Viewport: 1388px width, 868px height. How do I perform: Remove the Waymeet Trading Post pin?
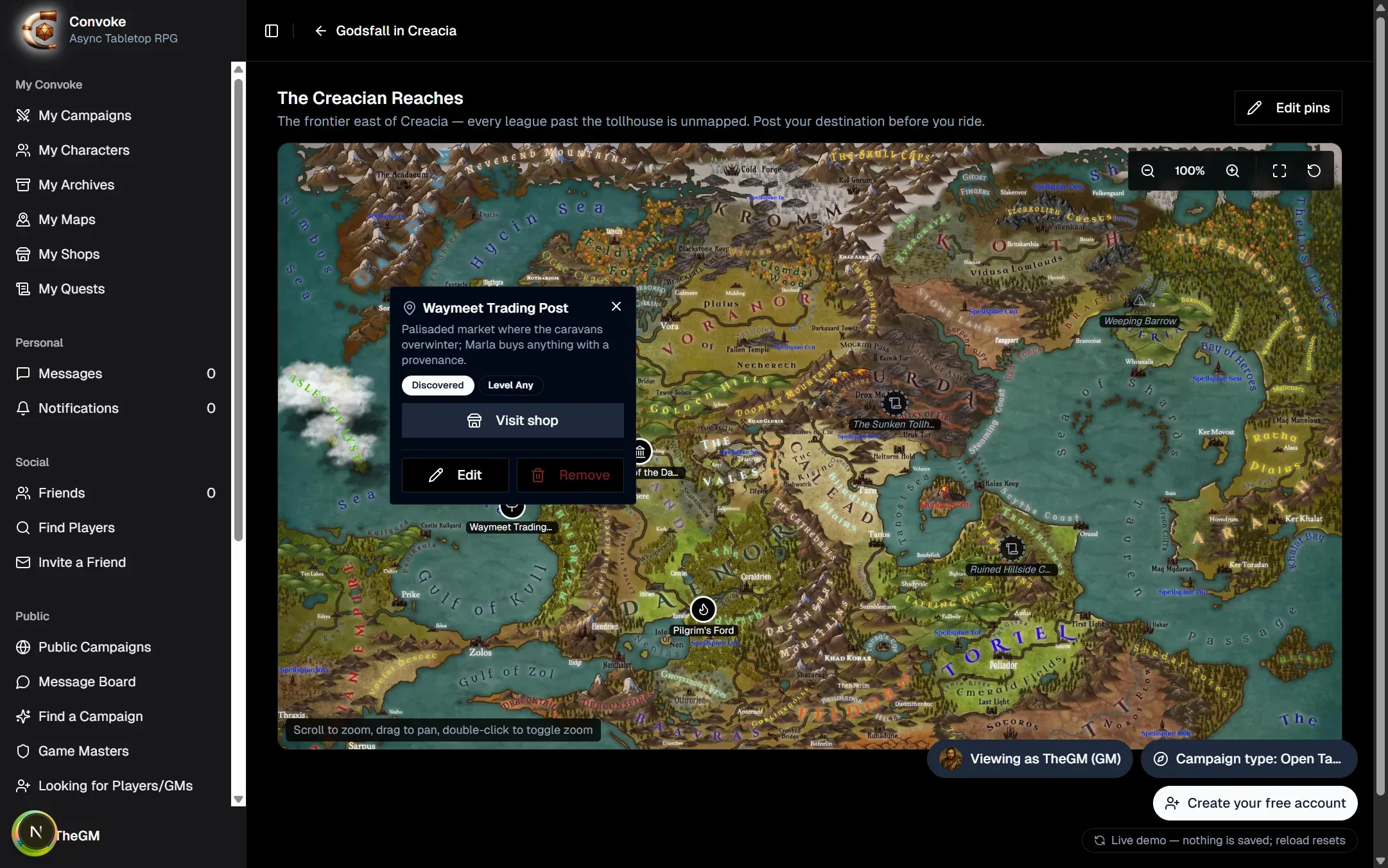570,475
